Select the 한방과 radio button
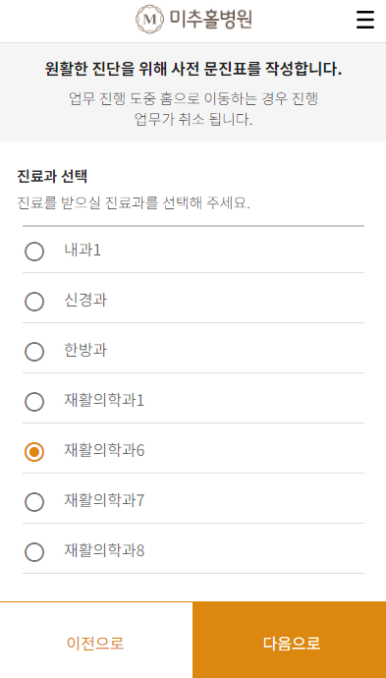386x678 pixels. tap(34, 352)
